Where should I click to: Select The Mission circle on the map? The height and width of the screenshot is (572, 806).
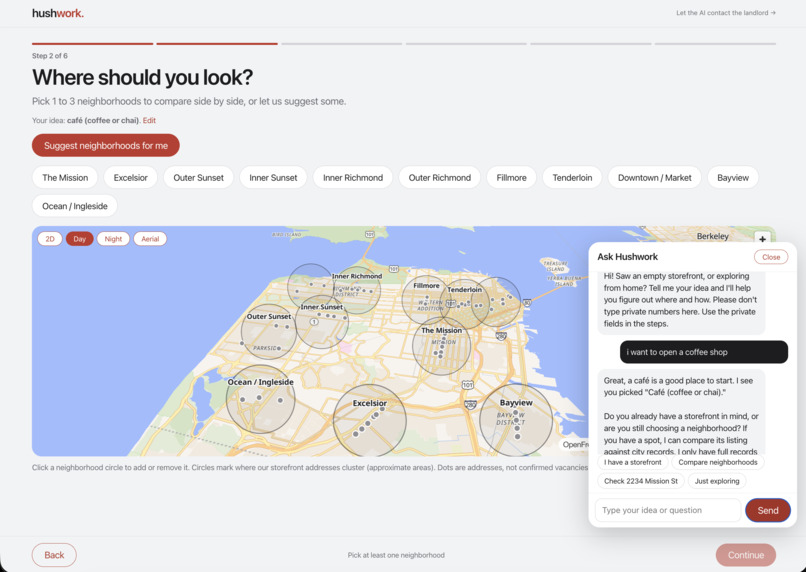click(441, 346)
